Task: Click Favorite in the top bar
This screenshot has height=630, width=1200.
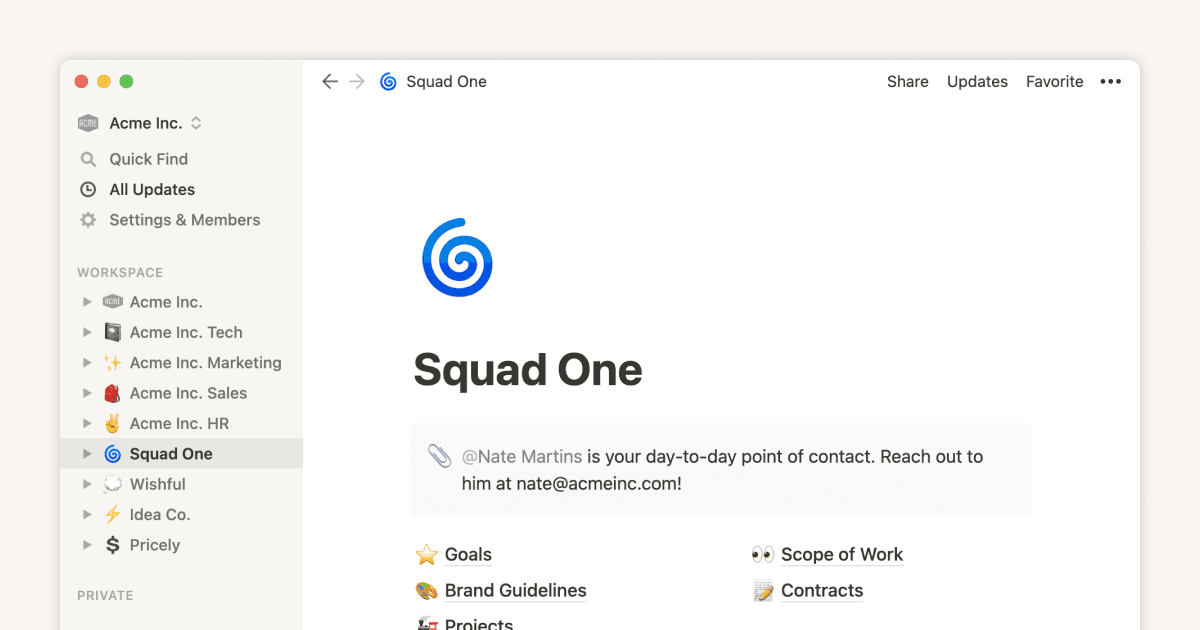Action: click(x=1054, y=81)
